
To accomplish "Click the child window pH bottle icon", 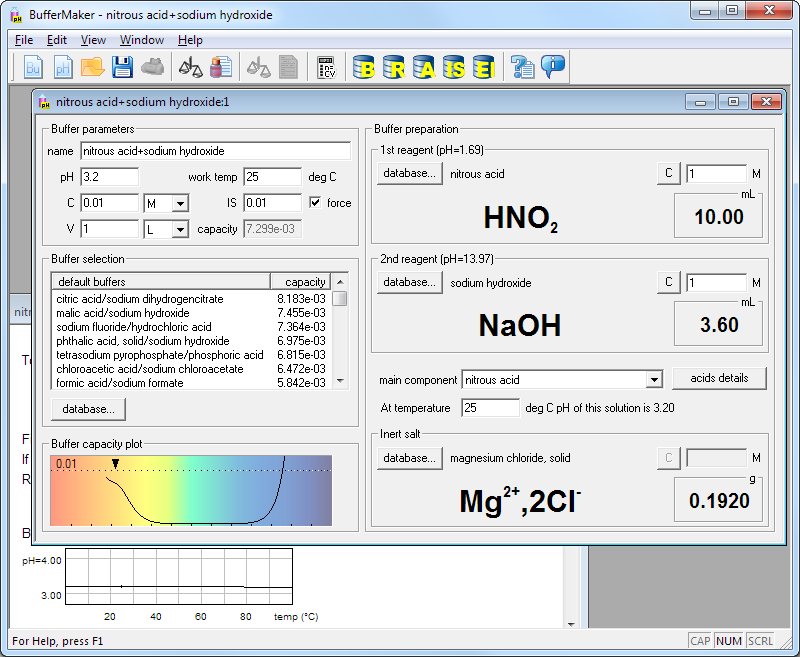I will 44,102.
